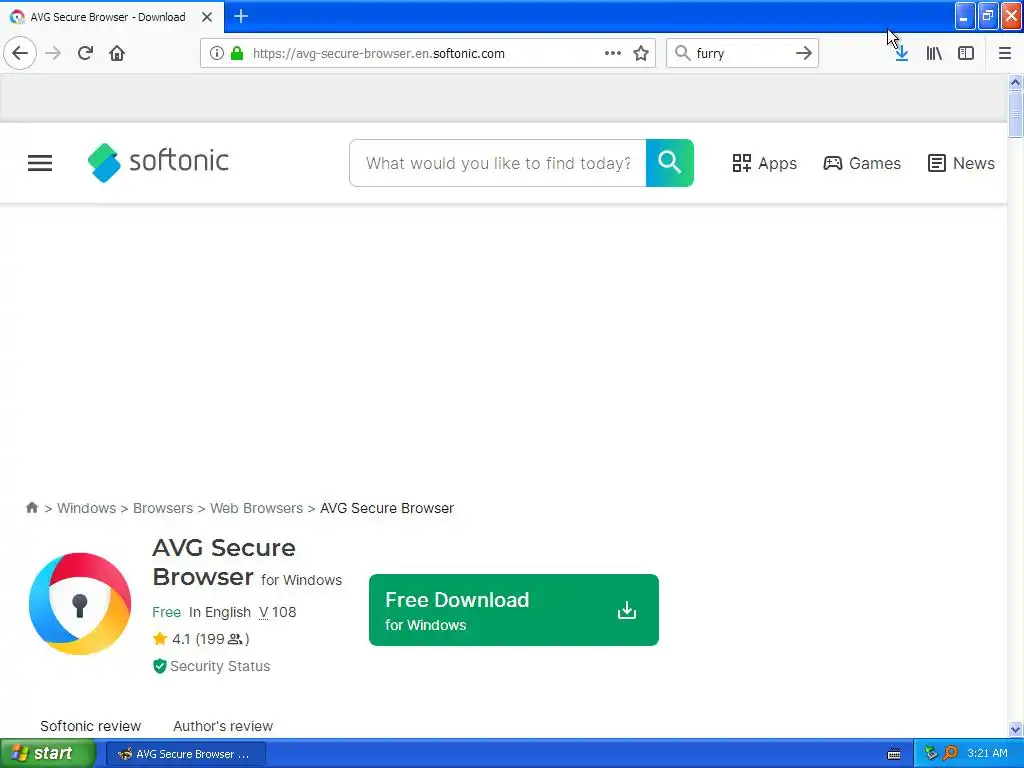Screen dimensions: 1024x768
Task: Click the breadcrumb home icon
Action: tap(31, 507)
